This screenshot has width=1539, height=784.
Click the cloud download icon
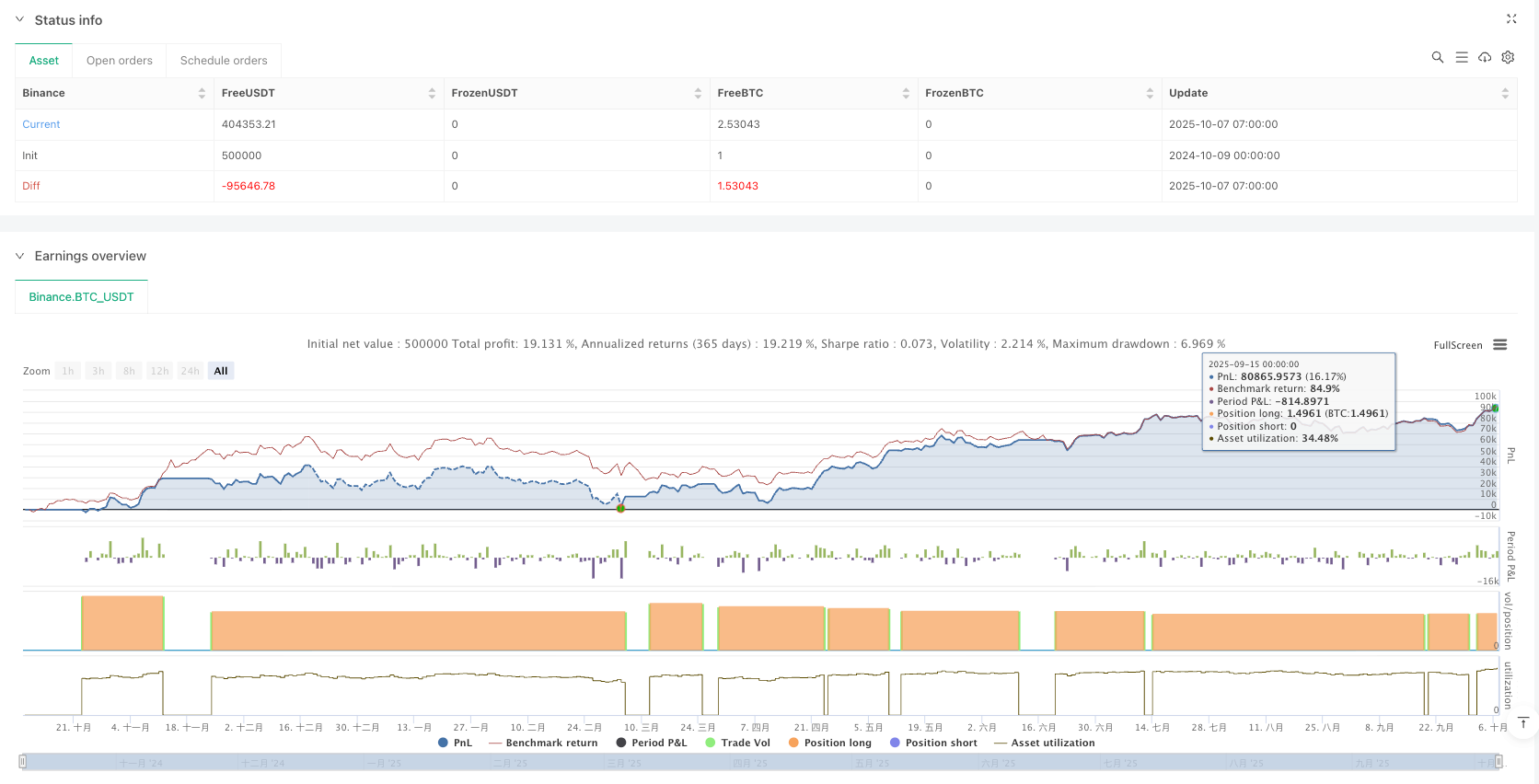point(1485,57)
